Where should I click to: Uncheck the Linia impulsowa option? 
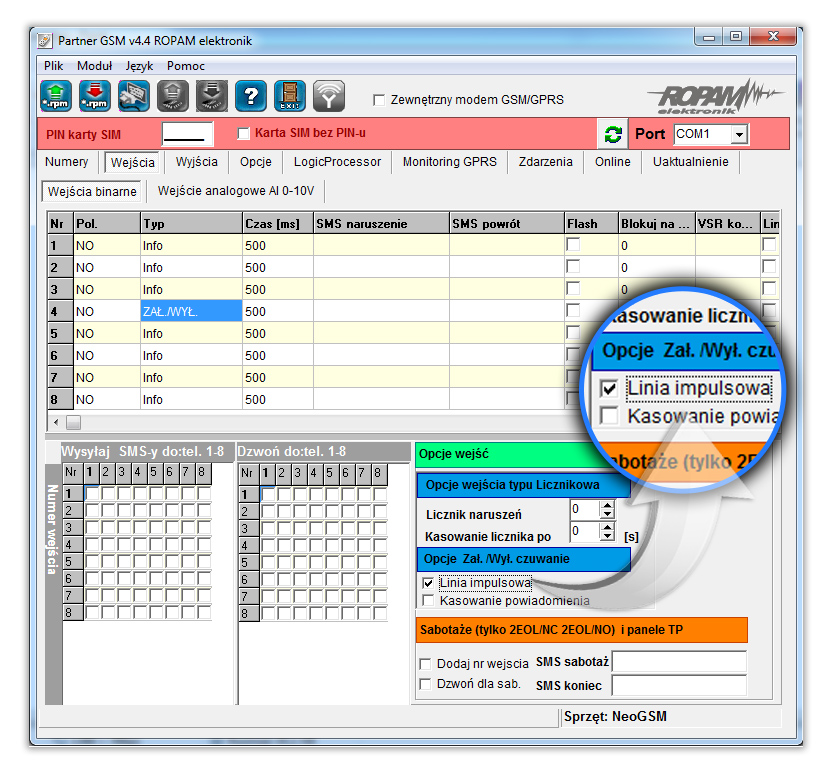(429, 582)
